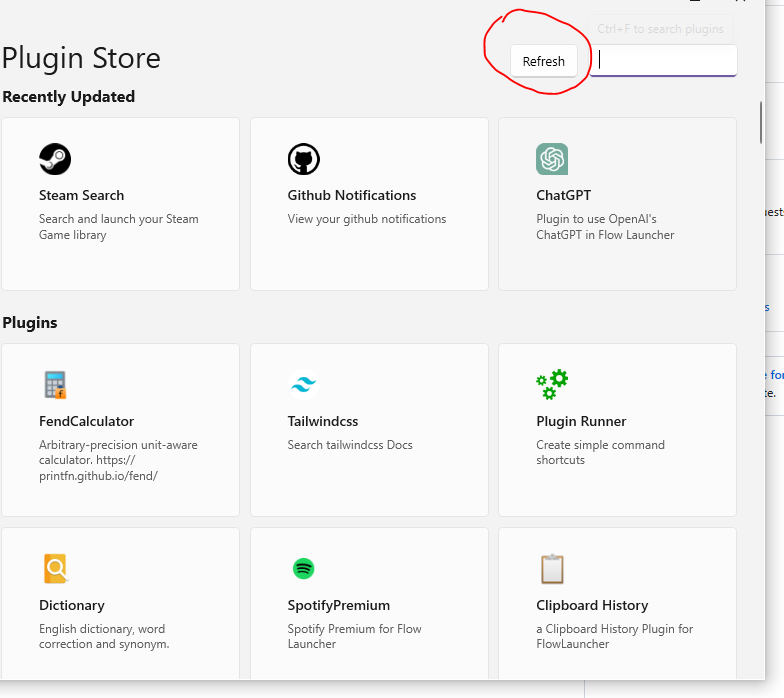Screen dimensions: 784x698
Task: Click 'English dictionary, word correction' description
Action: coord(104,636)
